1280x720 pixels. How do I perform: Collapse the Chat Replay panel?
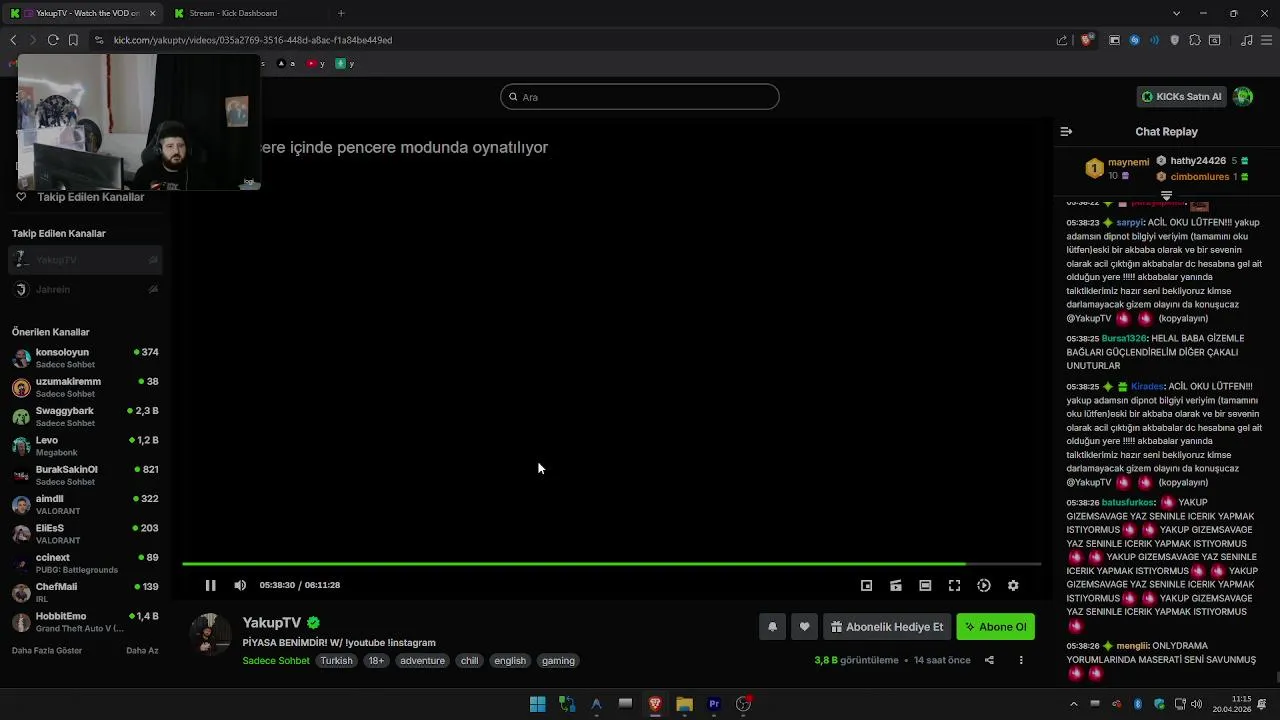click(x=1066, y=131)
